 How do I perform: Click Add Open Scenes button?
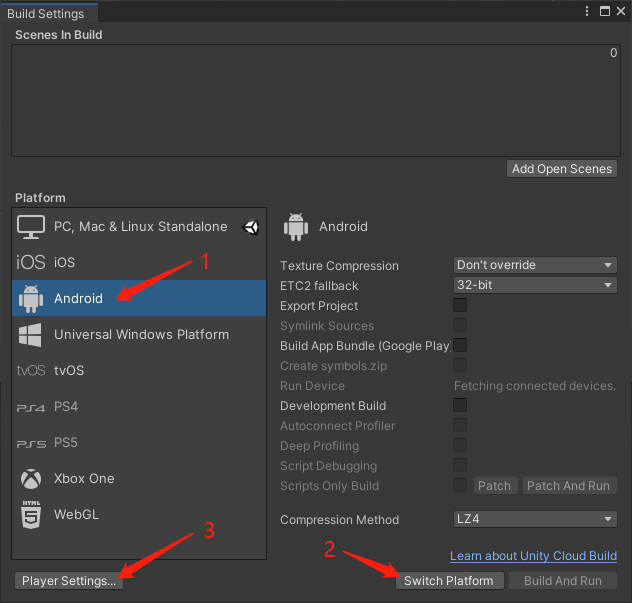[562, 169]
